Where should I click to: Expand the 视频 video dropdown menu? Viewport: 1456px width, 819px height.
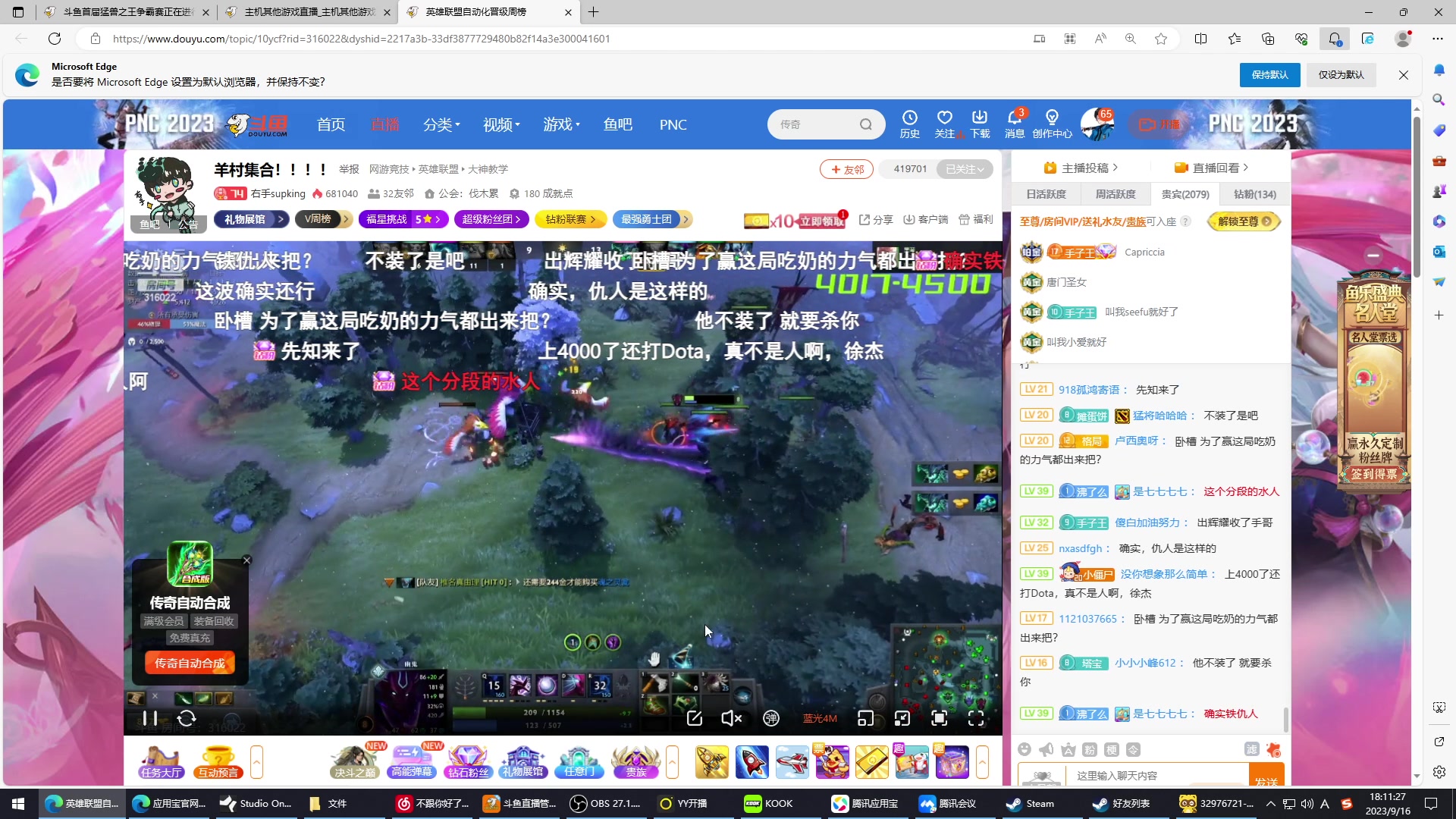click(x=501, y=124)
